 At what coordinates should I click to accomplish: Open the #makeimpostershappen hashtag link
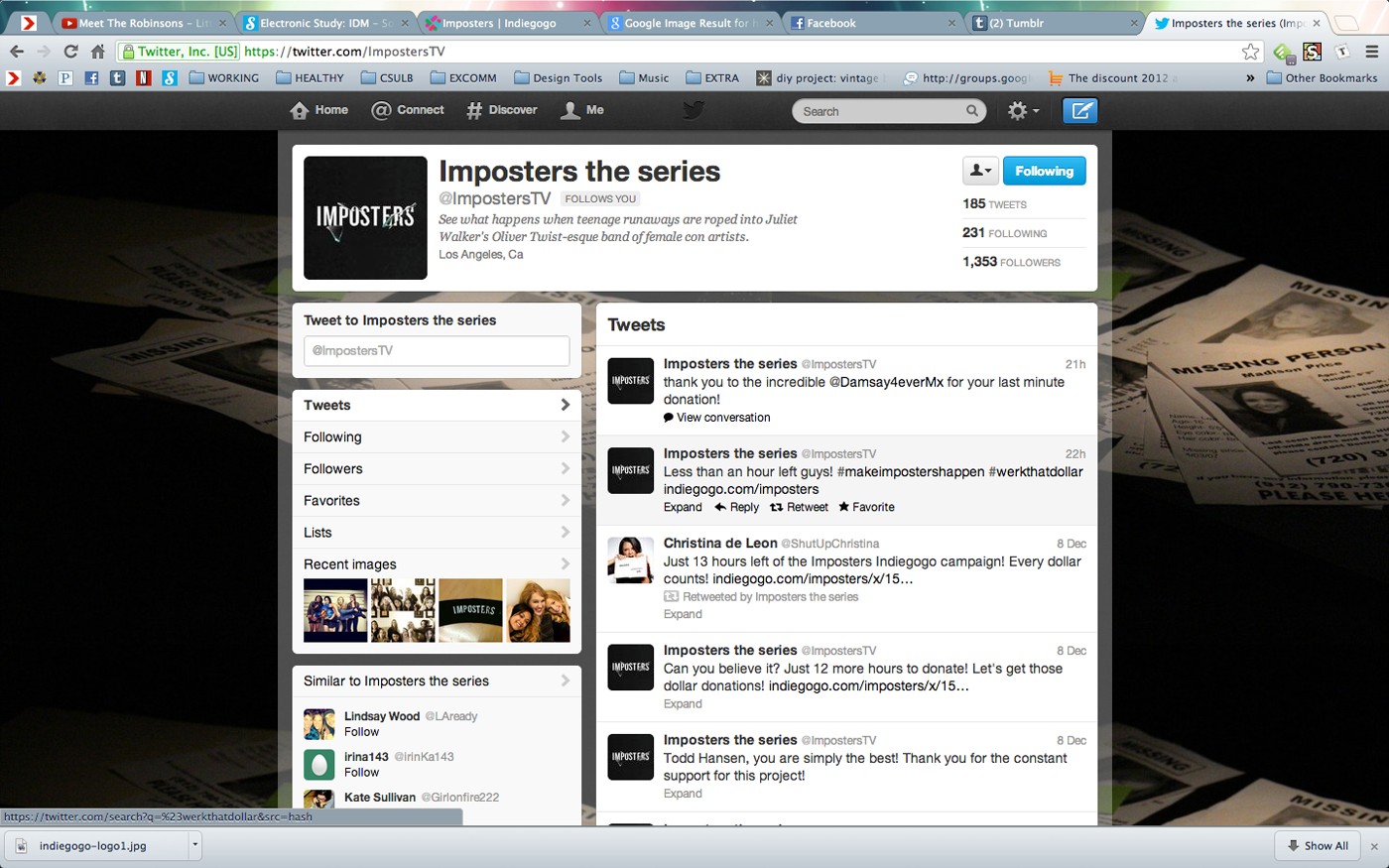pyautogui.click(x=911, y=471)
